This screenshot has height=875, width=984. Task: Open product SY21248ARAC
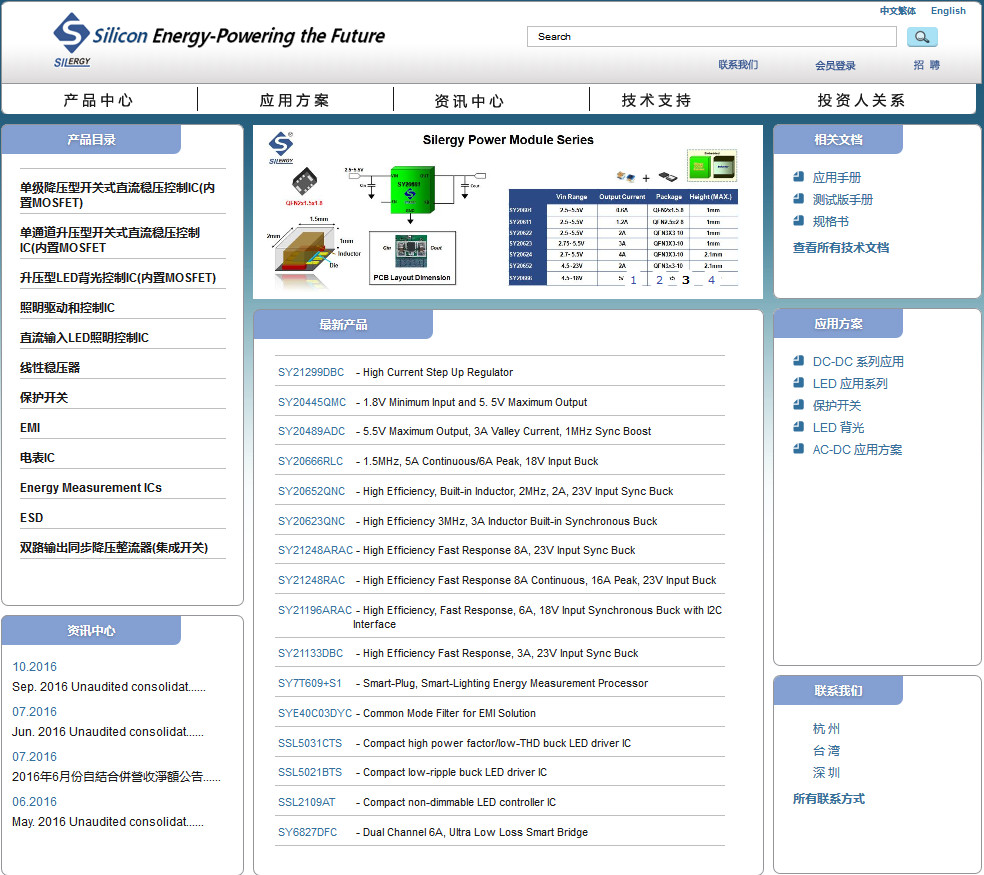point(316,550)
